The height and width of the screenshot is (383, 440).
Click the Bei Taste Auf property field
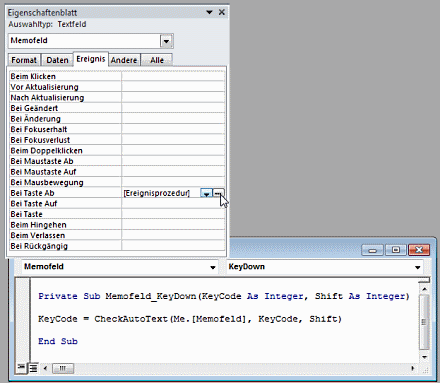pos(173,204)
